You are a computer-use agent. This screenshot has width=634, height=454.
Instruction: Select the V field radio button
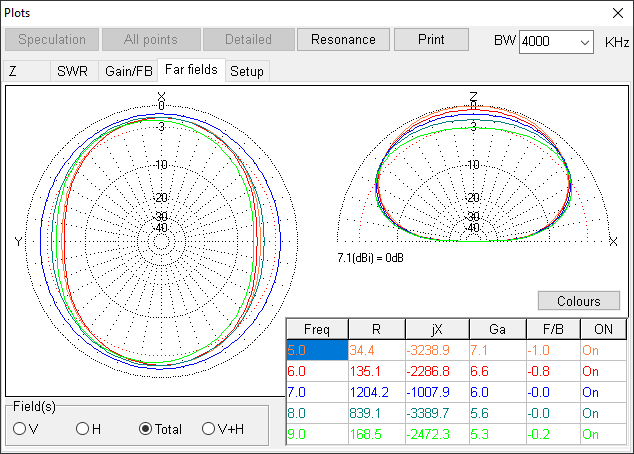click(19, 429)
